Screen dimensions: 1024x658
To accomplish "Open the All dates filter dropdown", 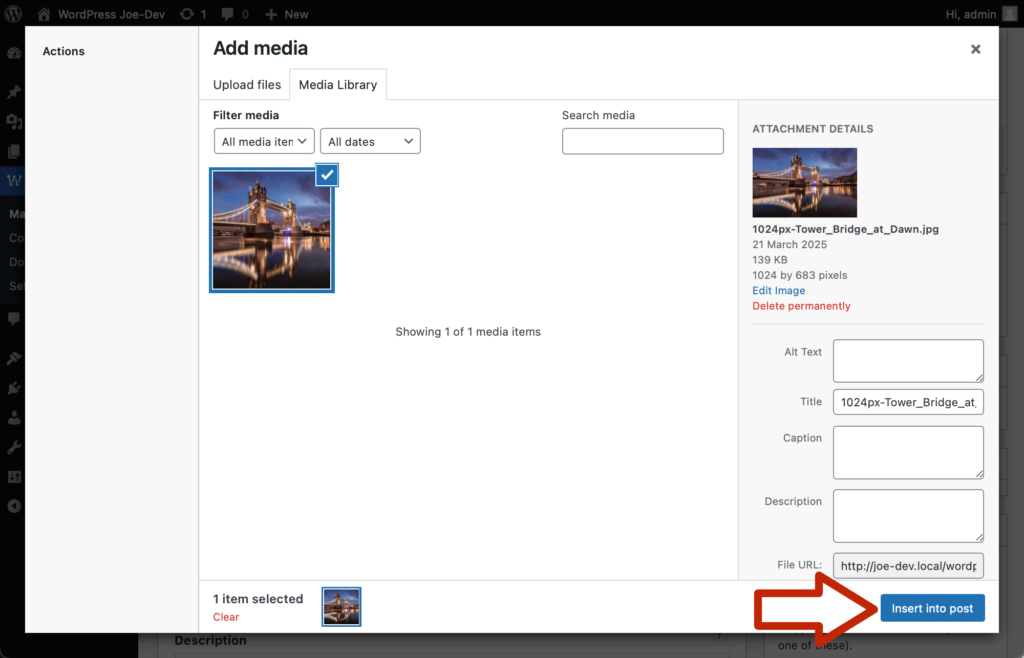I will tap(370, 142).
